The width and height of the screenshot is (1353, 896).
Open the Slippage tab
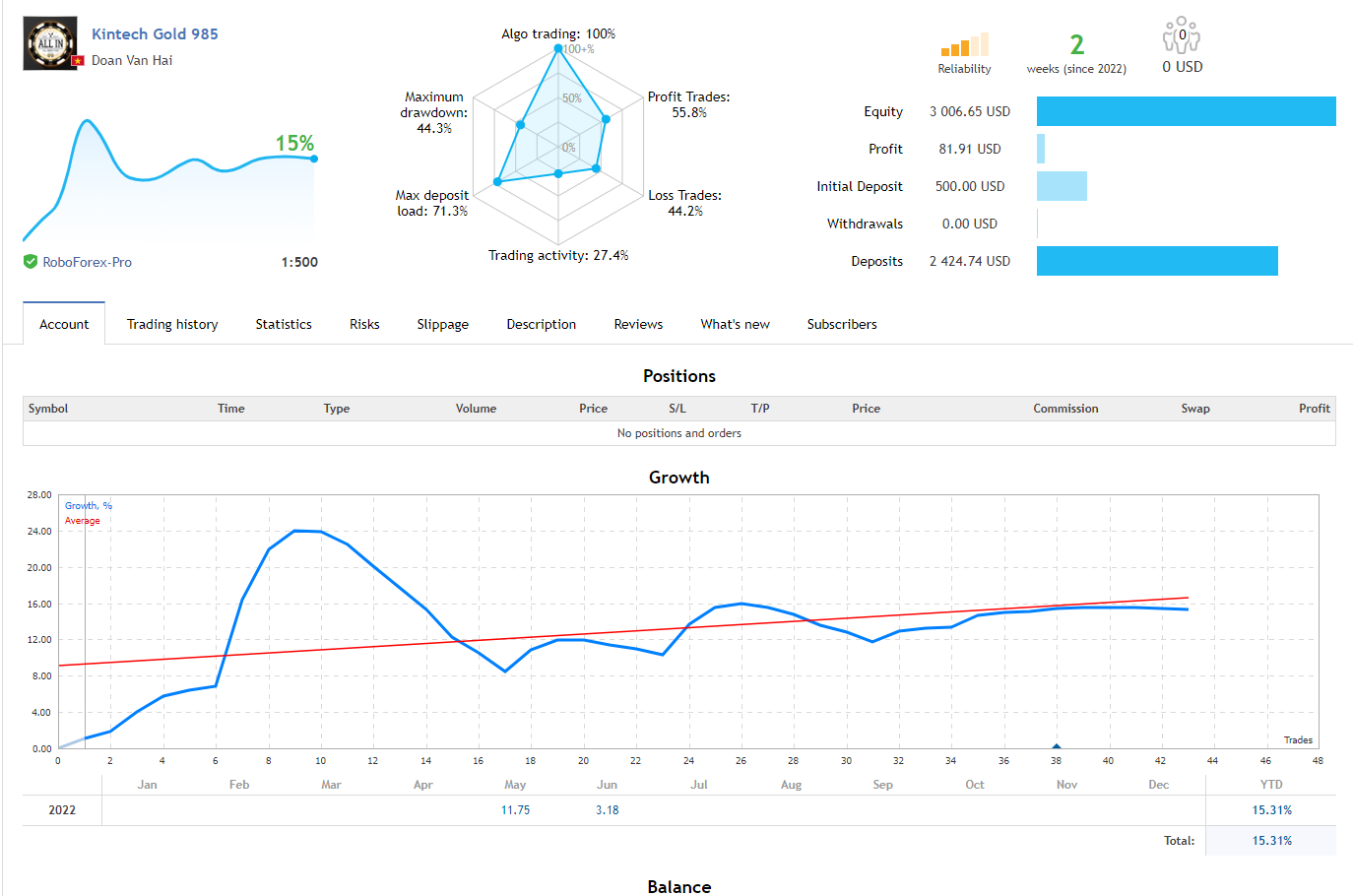click(x=442, y=324)
